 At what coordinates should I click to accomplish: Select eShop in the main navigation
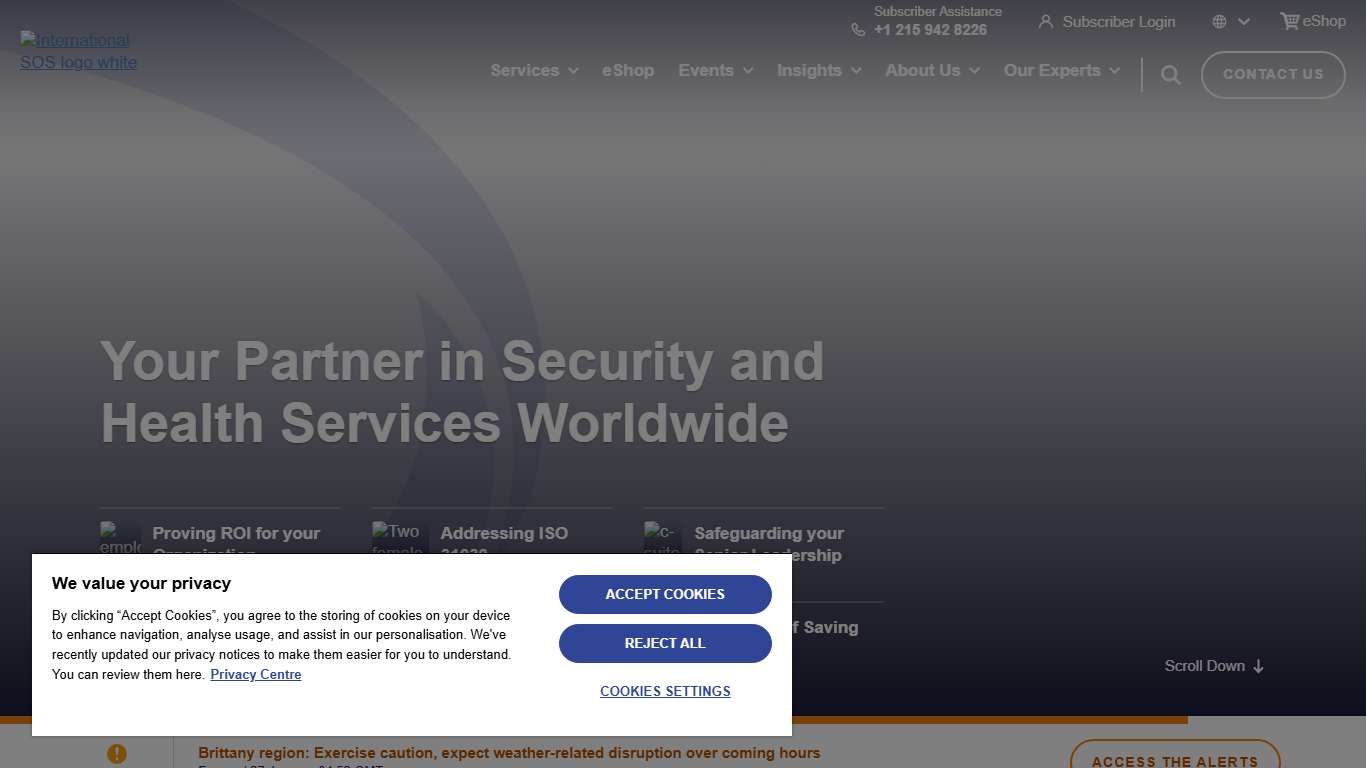click(628, 71)
